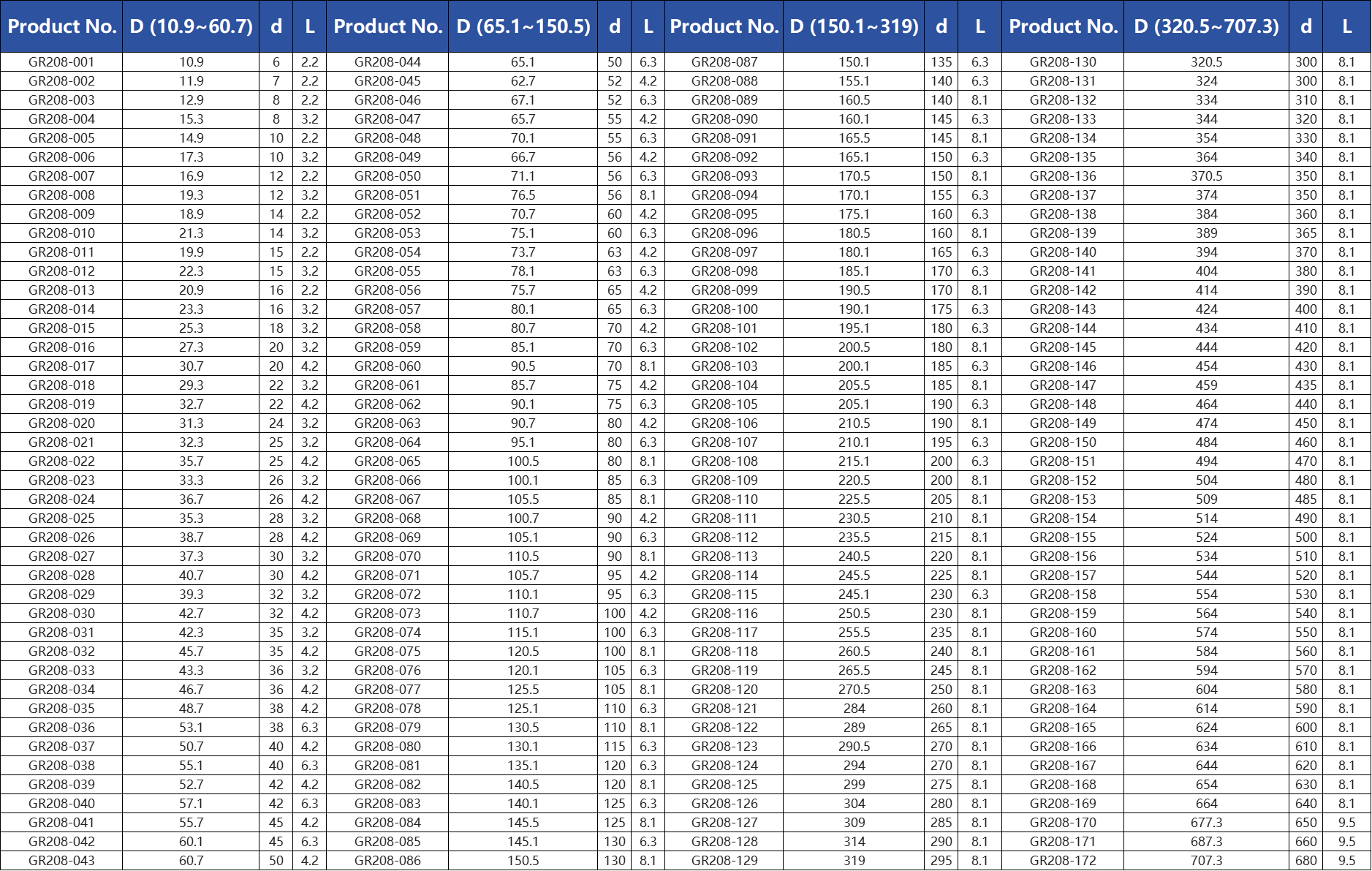
Task: Select product number GR208-036
Action: point(61,728)
